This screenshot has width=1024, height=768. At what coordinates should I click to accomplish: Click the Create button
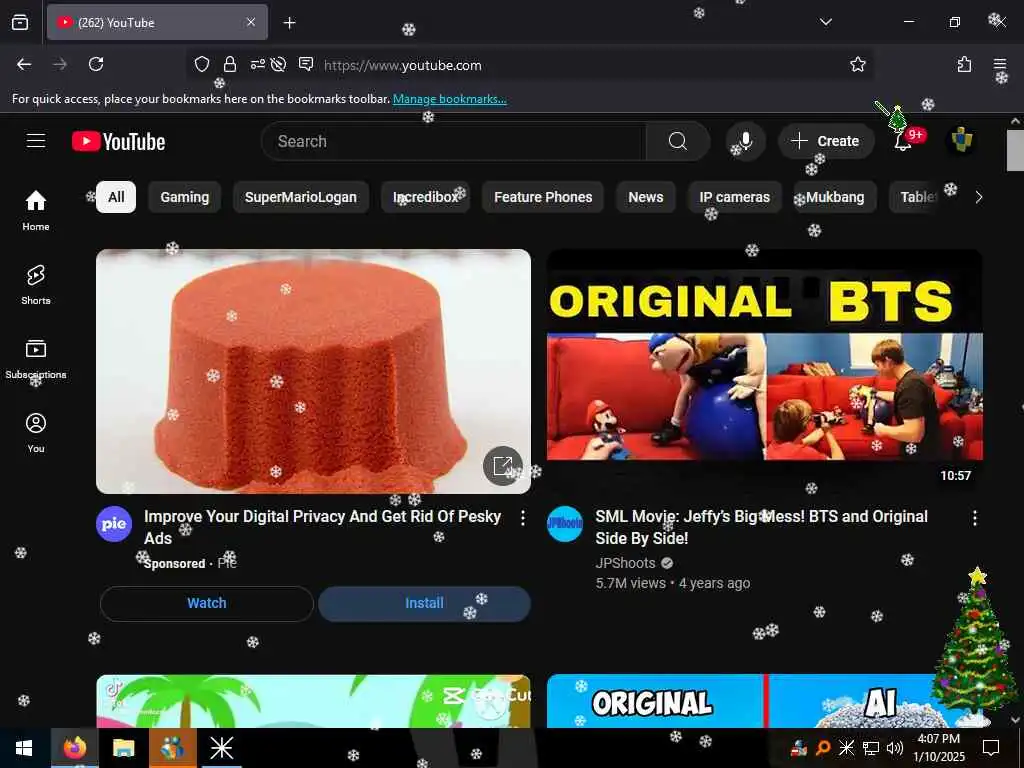[x=825, y=141]
